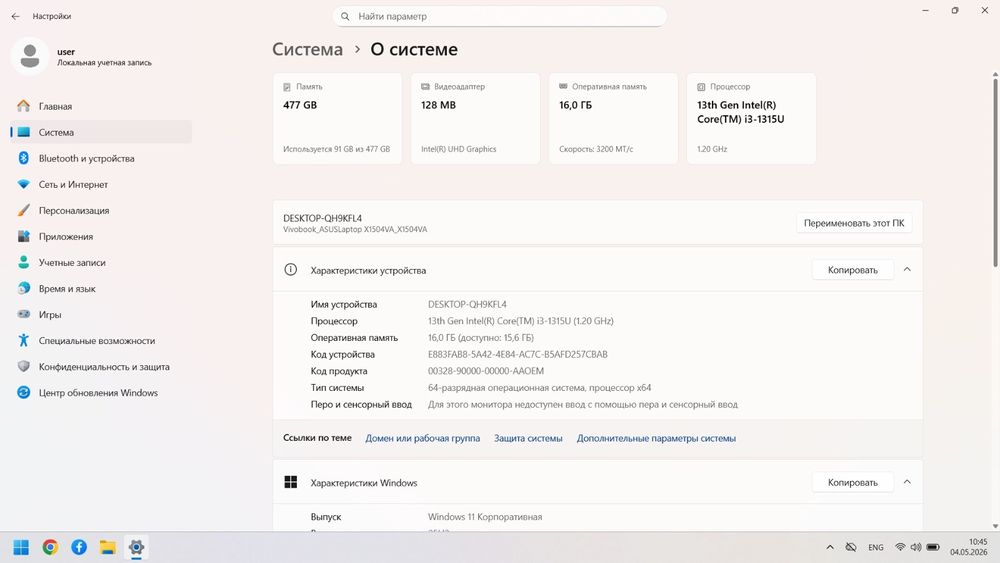Click the Система monitor icon

pyautogui.click(x=24, y=132)
